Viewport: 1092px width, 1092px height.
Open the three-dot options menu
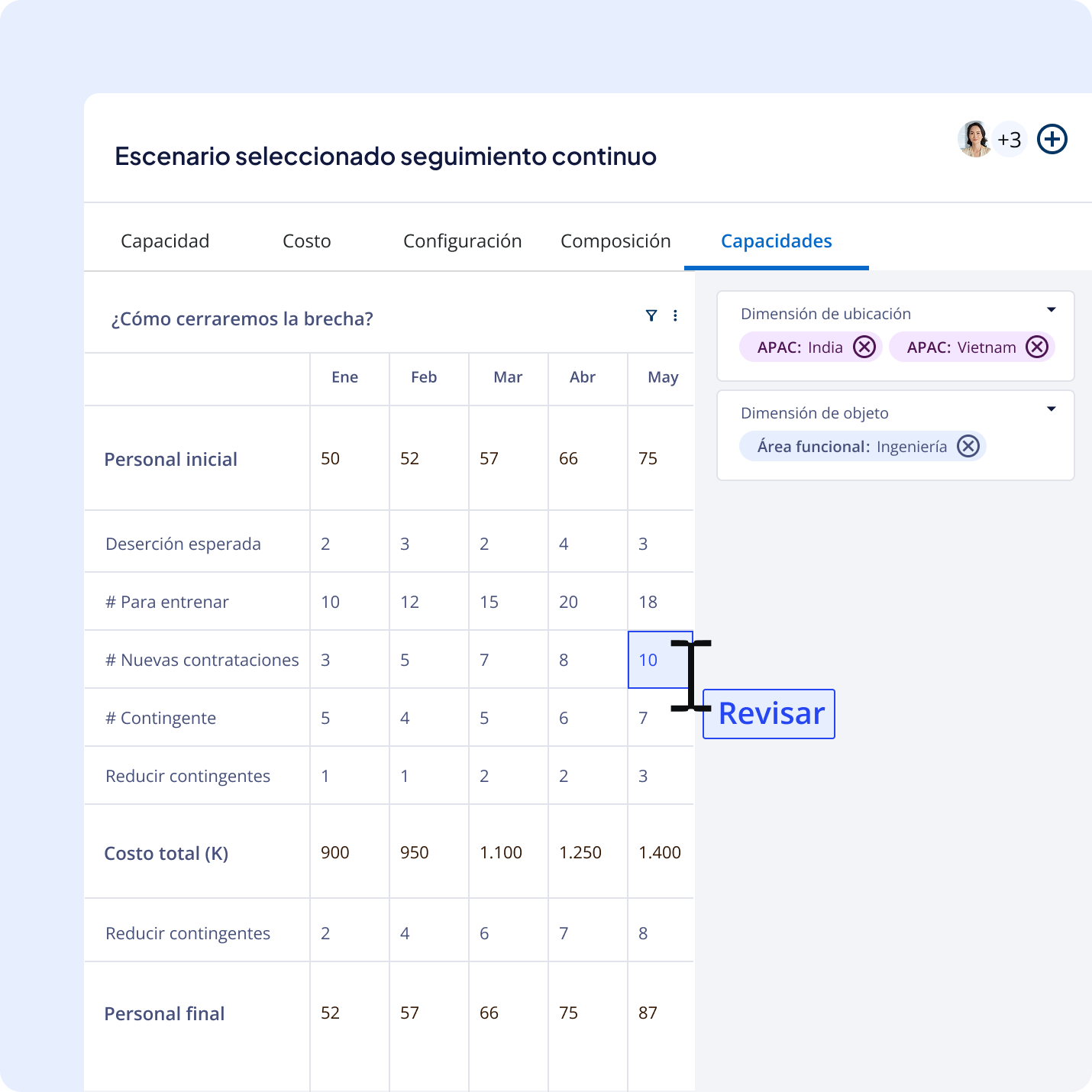pos(675,315)
